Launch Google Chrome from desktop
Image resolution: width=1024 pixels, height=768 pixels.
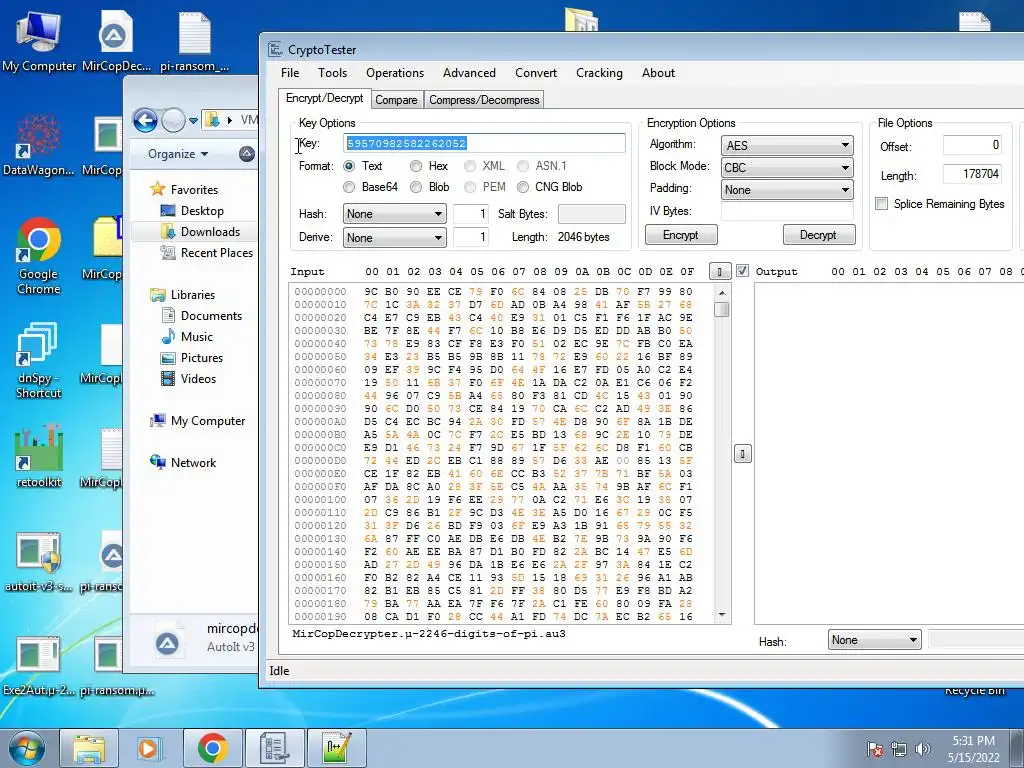[x=39, y=256]
